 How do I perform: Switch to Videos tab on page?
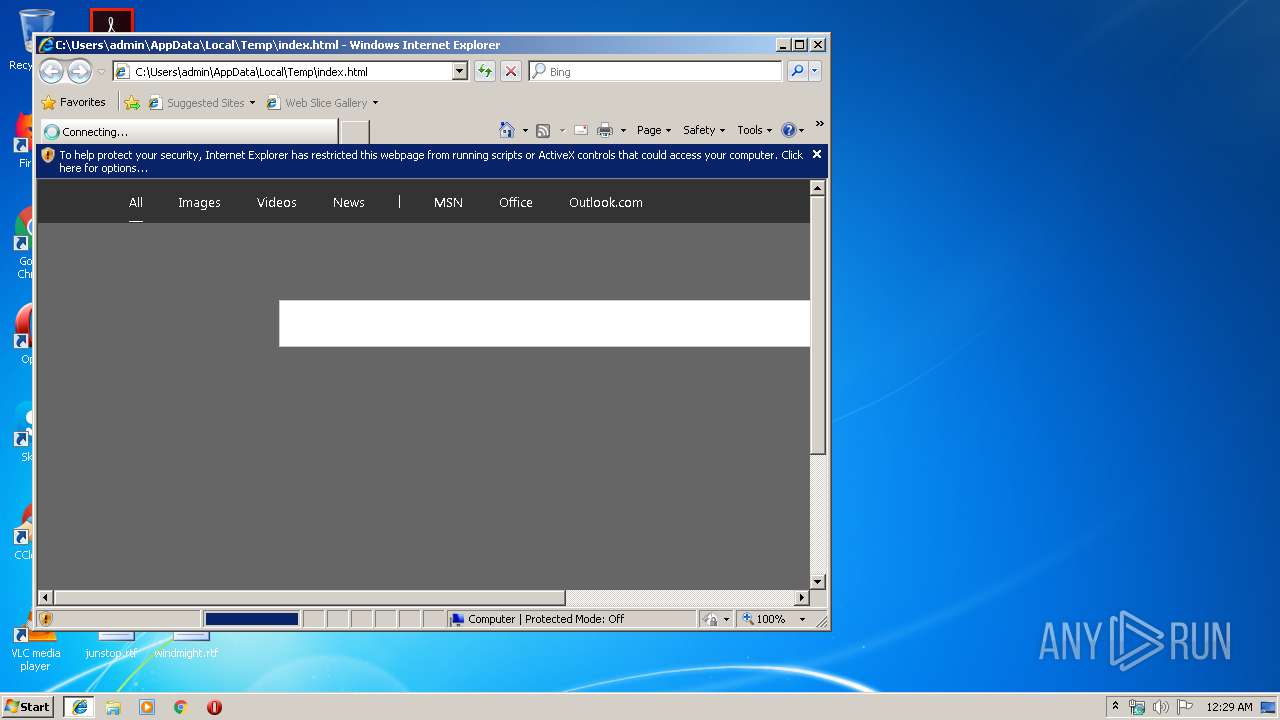(277, 202)
